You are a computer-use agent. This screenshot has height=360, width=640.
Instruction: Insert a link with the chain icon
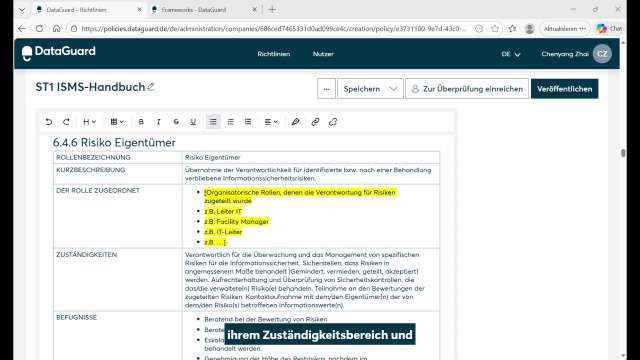[315, 122]
